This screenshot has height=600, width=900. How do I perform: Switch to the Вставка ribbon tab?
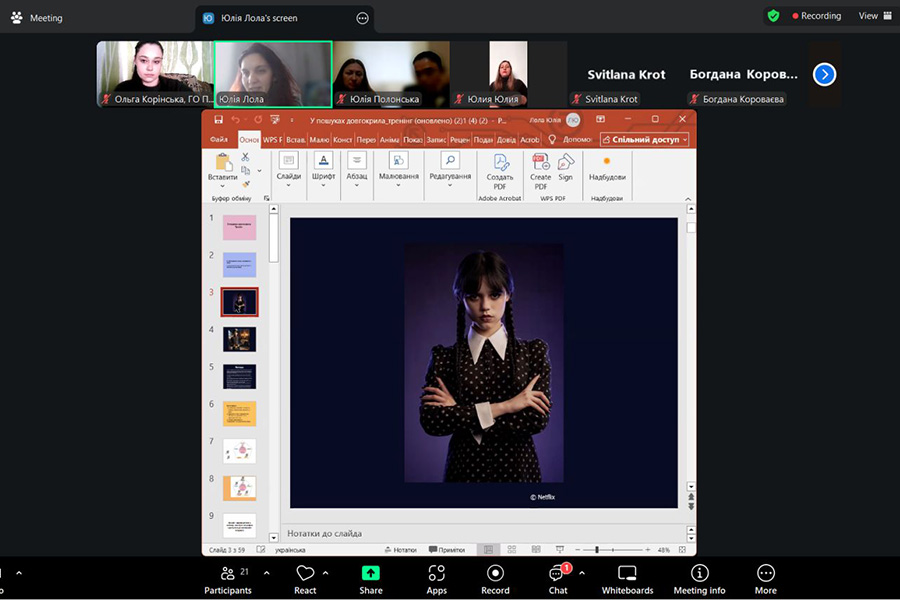point(295,140)
